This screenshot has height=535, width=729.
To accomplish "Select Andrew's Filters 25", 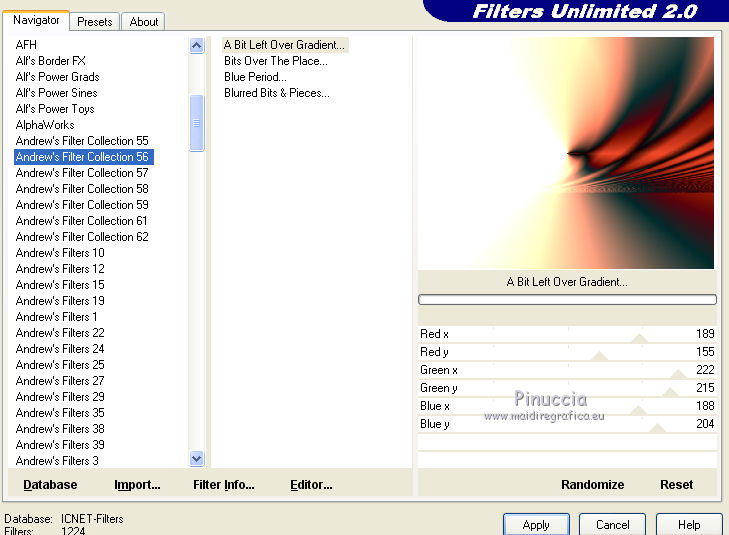I will [x=60, y=365].
